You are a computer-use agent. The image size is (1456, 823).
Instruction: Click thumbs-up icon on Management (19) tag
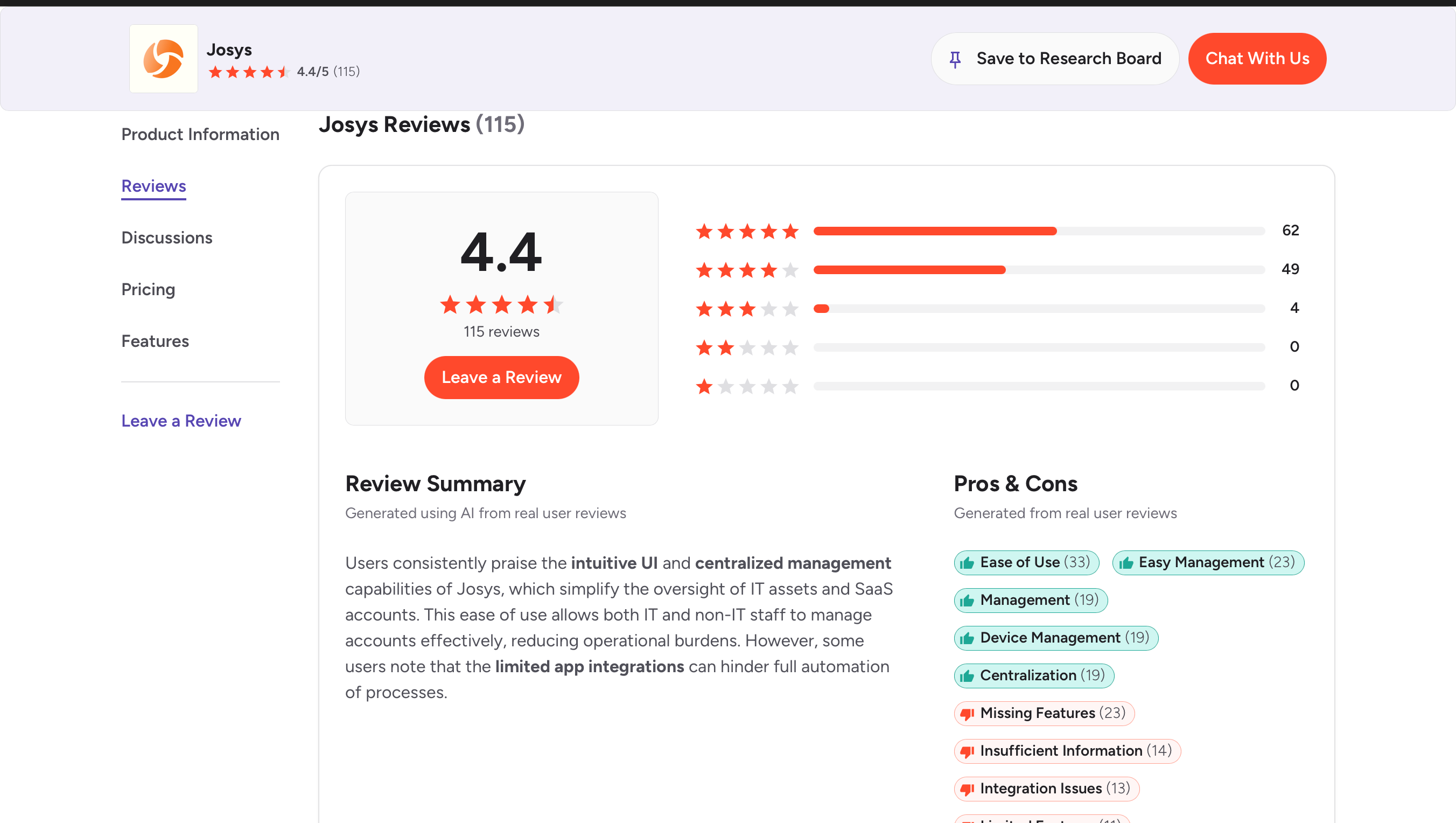(x=967, y=601)
